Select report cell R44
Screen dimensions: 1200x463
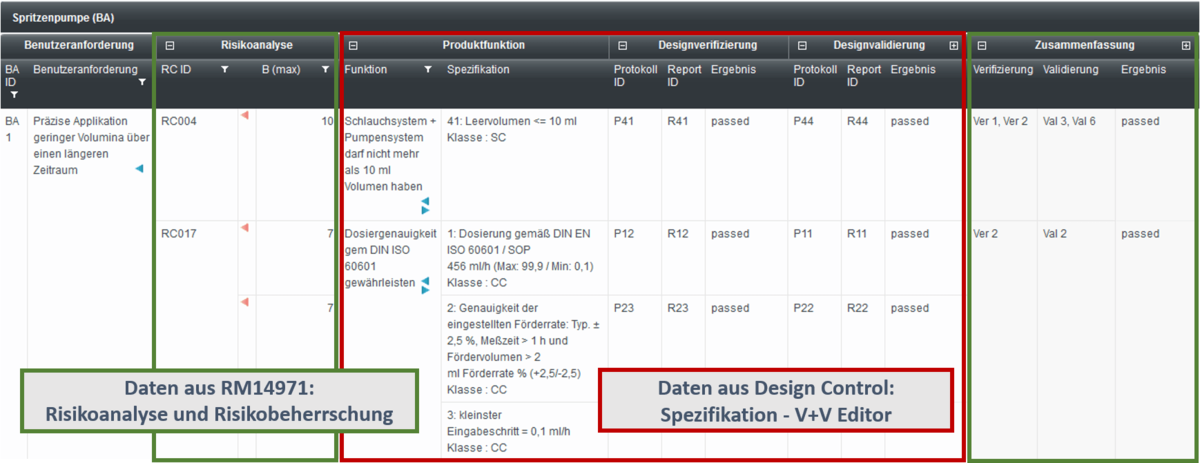click(857, 122)
